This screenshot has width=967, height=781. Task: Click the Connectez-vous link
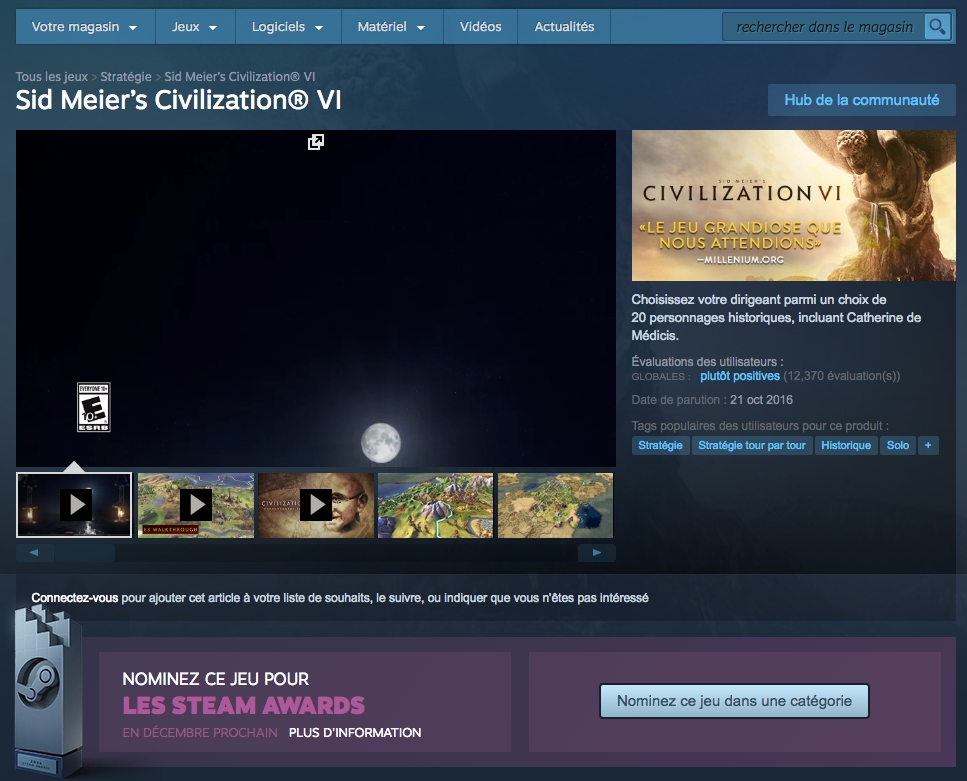coord(75,598)
